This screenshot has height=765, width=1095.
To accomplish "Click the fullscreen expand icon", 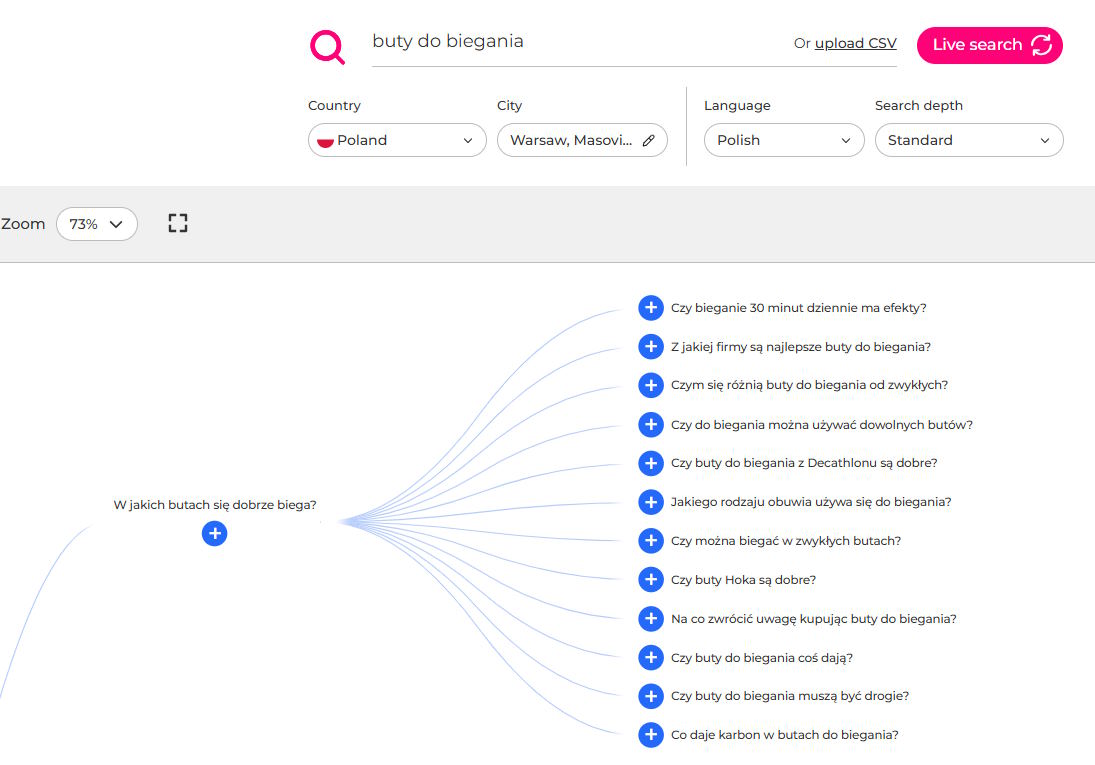I will [x=178, y=223].
